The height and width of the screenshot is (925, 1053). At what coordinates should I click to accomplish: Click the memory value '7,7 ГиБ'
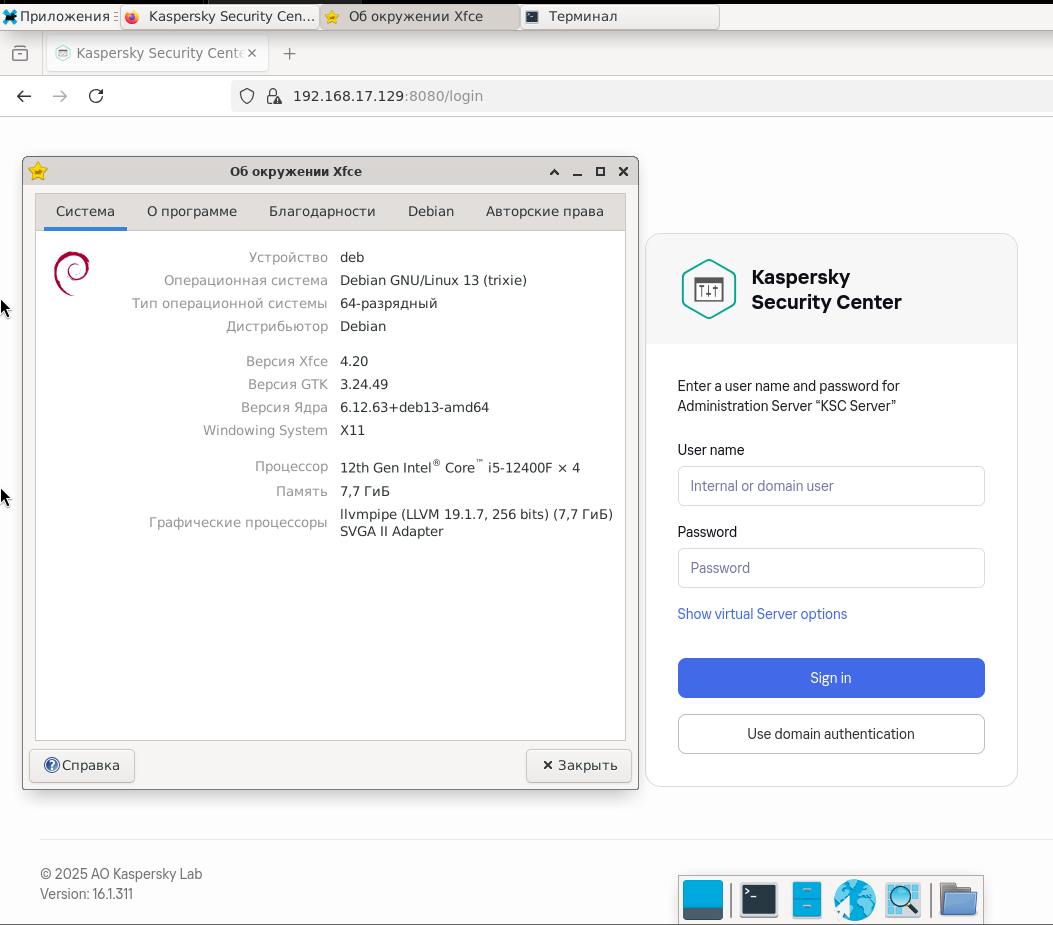(365, 492)
